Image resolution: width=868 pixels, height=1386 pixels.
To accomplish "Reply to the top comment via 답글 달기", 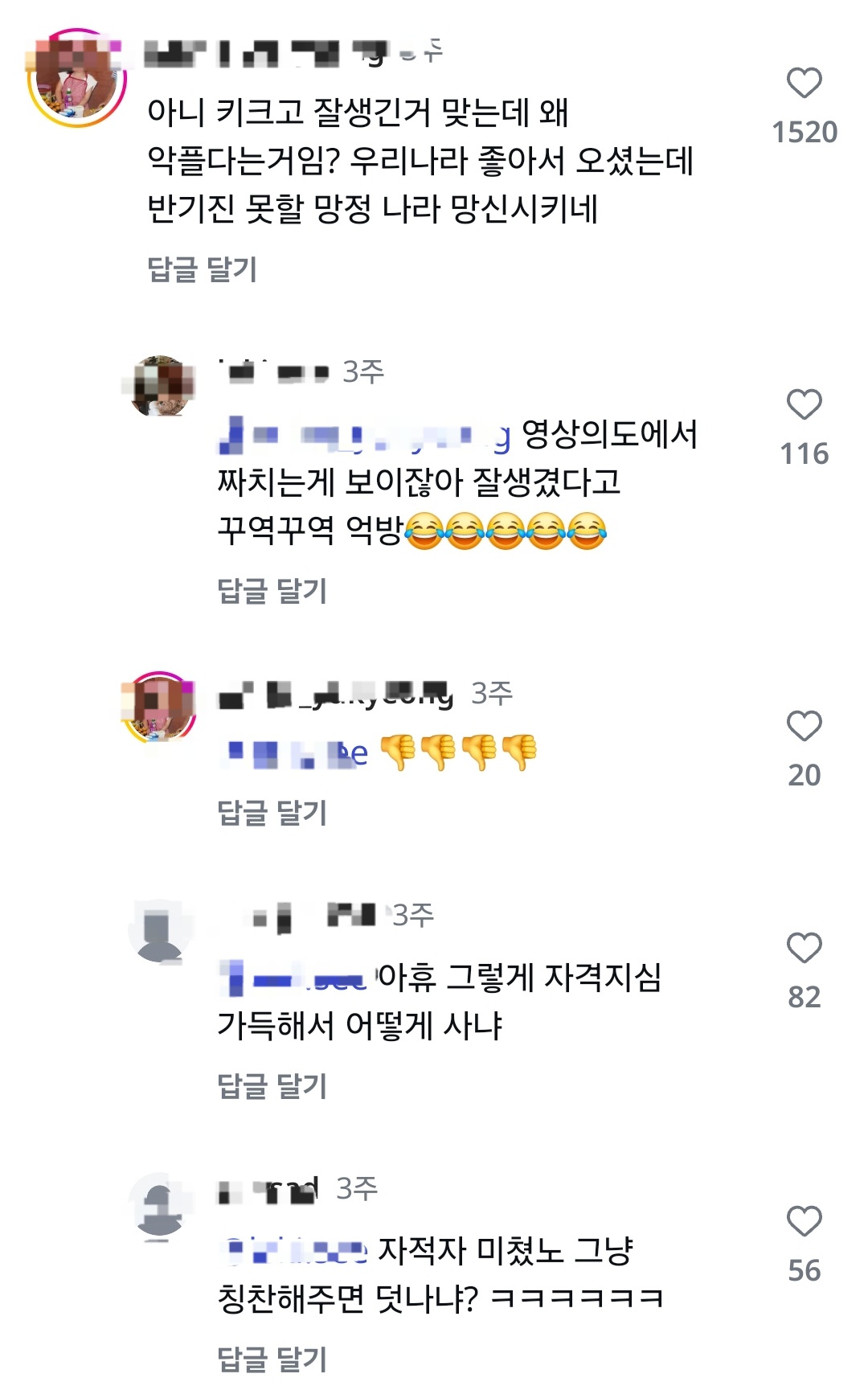I will [203, 269].
